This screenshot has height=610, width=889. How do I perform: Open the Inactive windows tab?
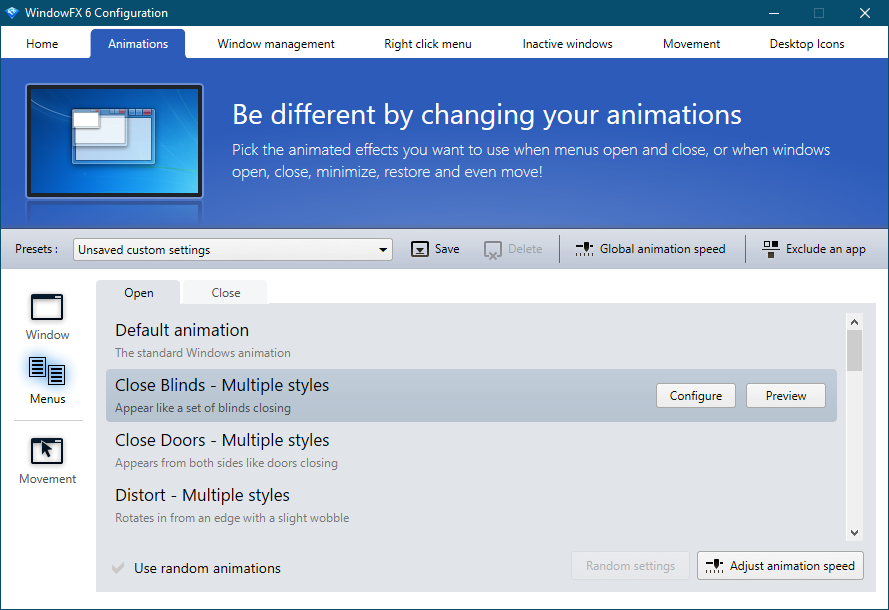(568, 44)
